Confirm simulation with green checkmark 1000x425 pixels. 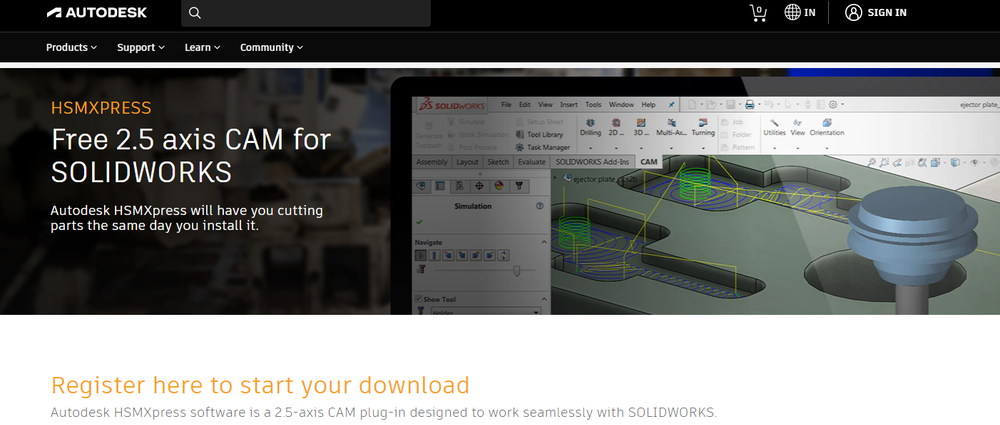click(419, 221)
